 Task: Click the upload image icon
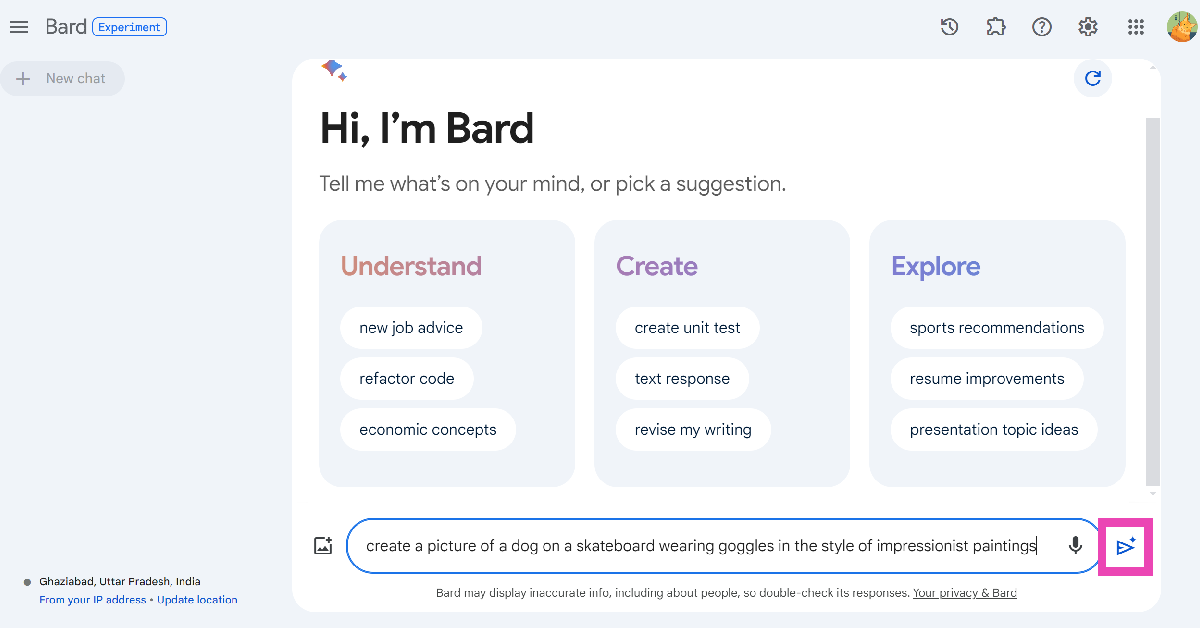point(323,546)
